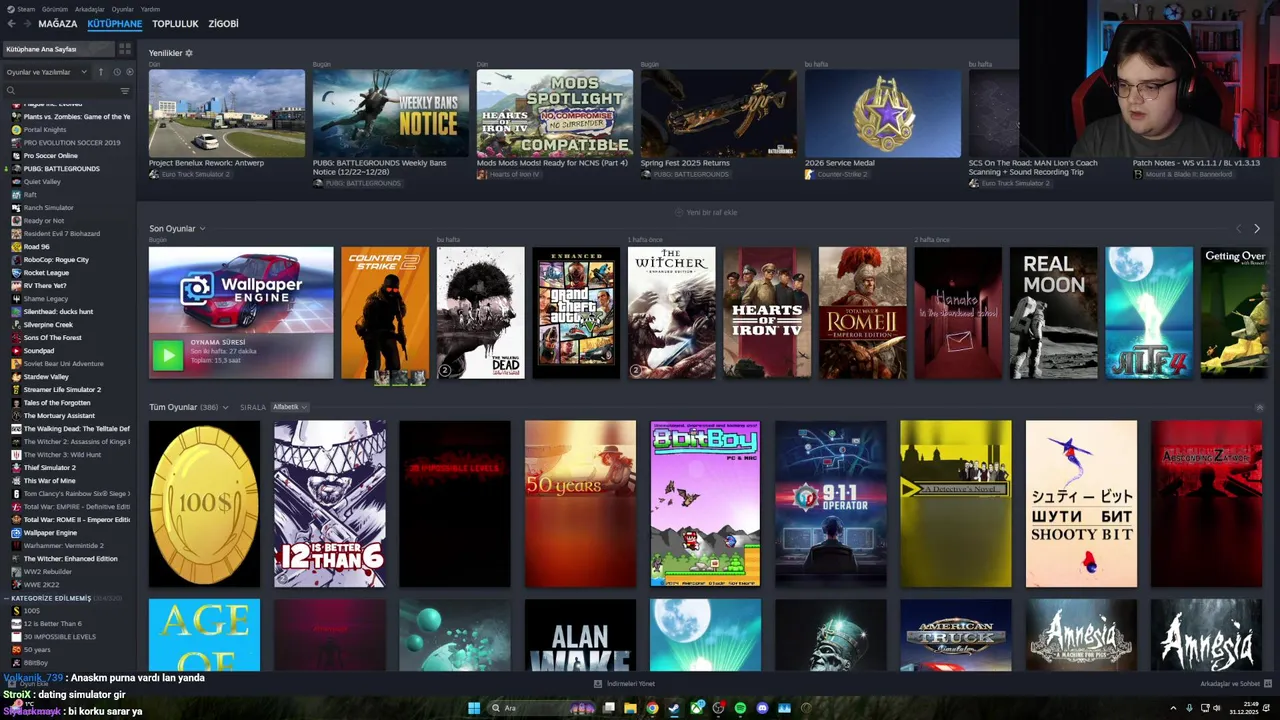1280x720 pixels.
Task: Click the green play button on Wallpaper Engine
Action: coord(167,355)
